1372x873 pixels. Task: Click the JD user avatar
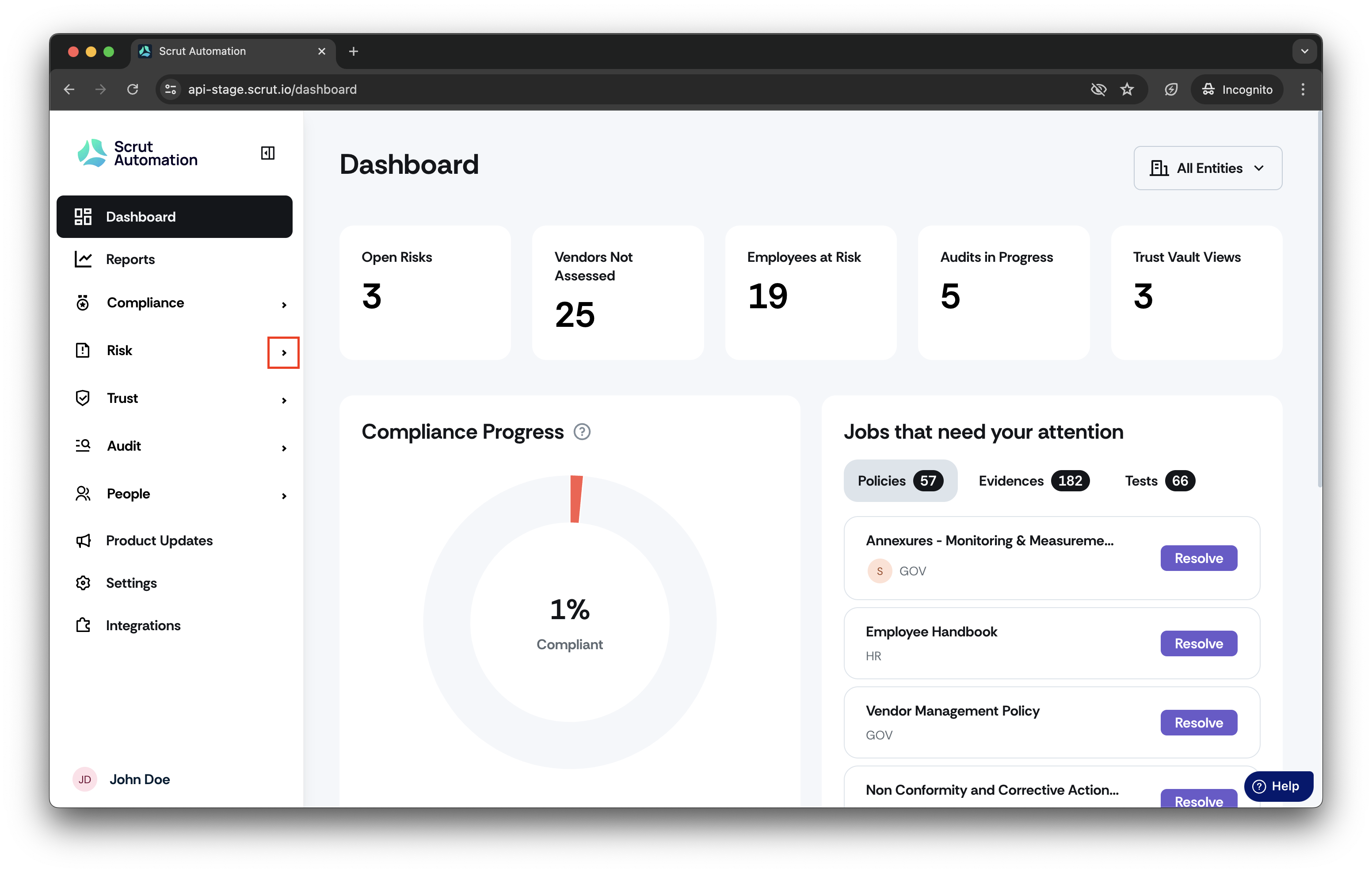(x=85, y=780)
